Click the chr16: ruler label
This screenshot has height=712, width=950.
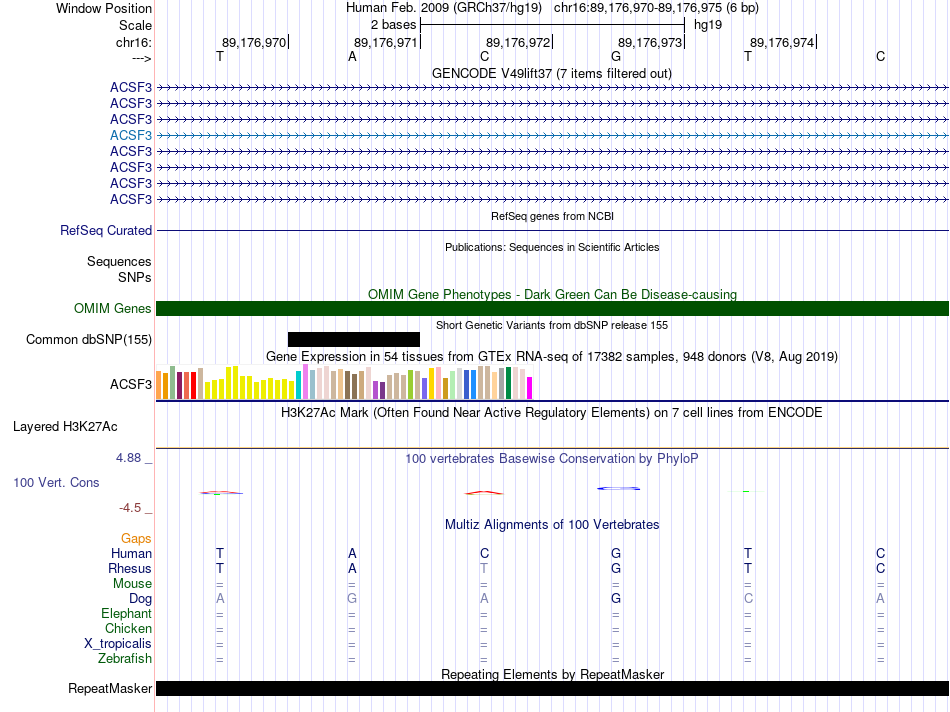tap(133, 42)
